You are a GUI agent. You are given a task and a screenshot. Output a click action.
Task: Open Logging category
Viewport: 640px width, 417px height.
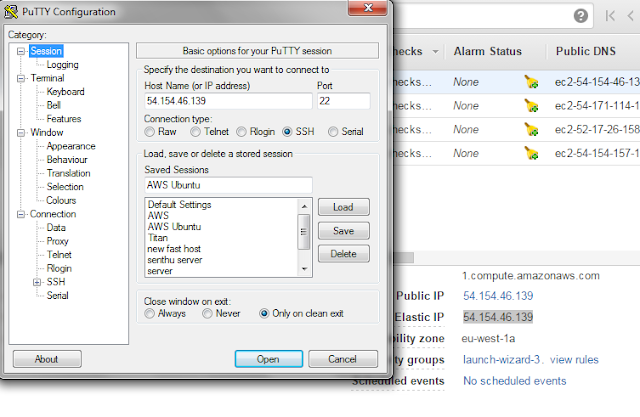click(62, 64)
